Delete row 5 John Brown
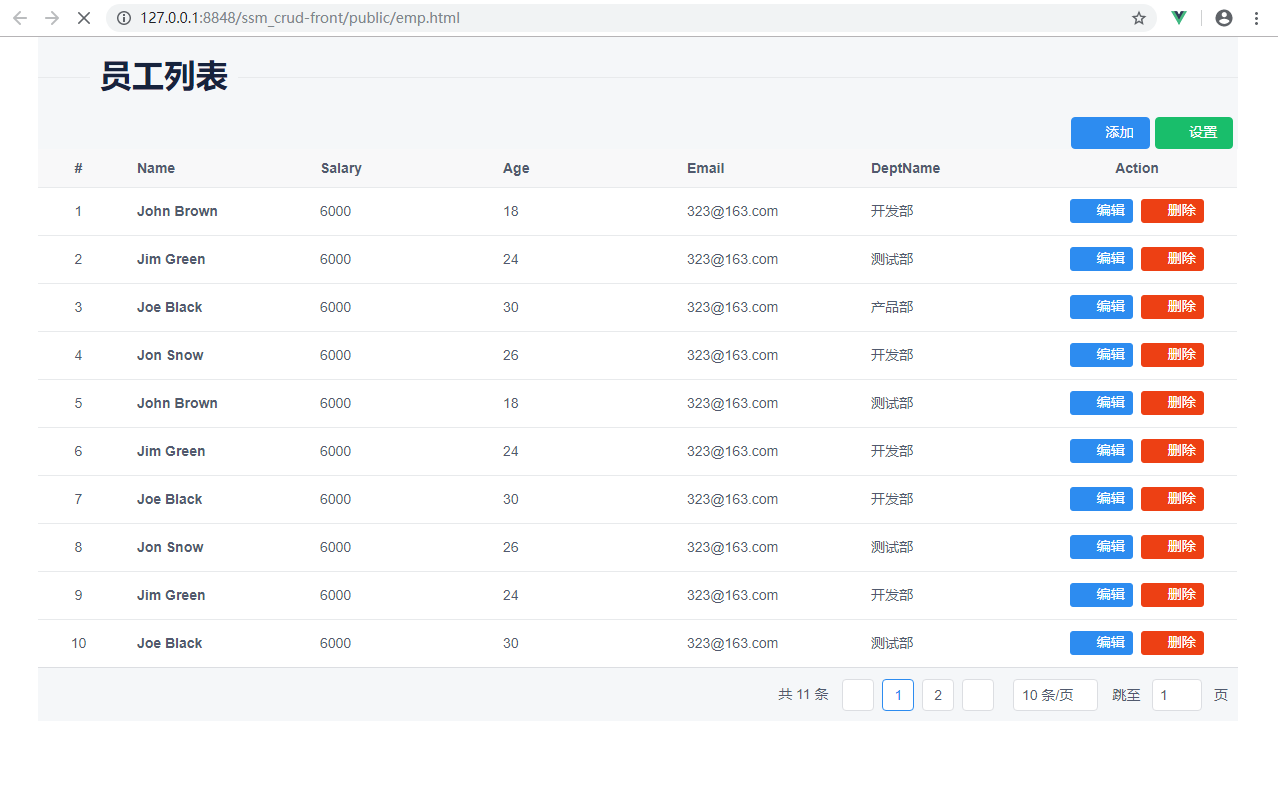 1172,403
